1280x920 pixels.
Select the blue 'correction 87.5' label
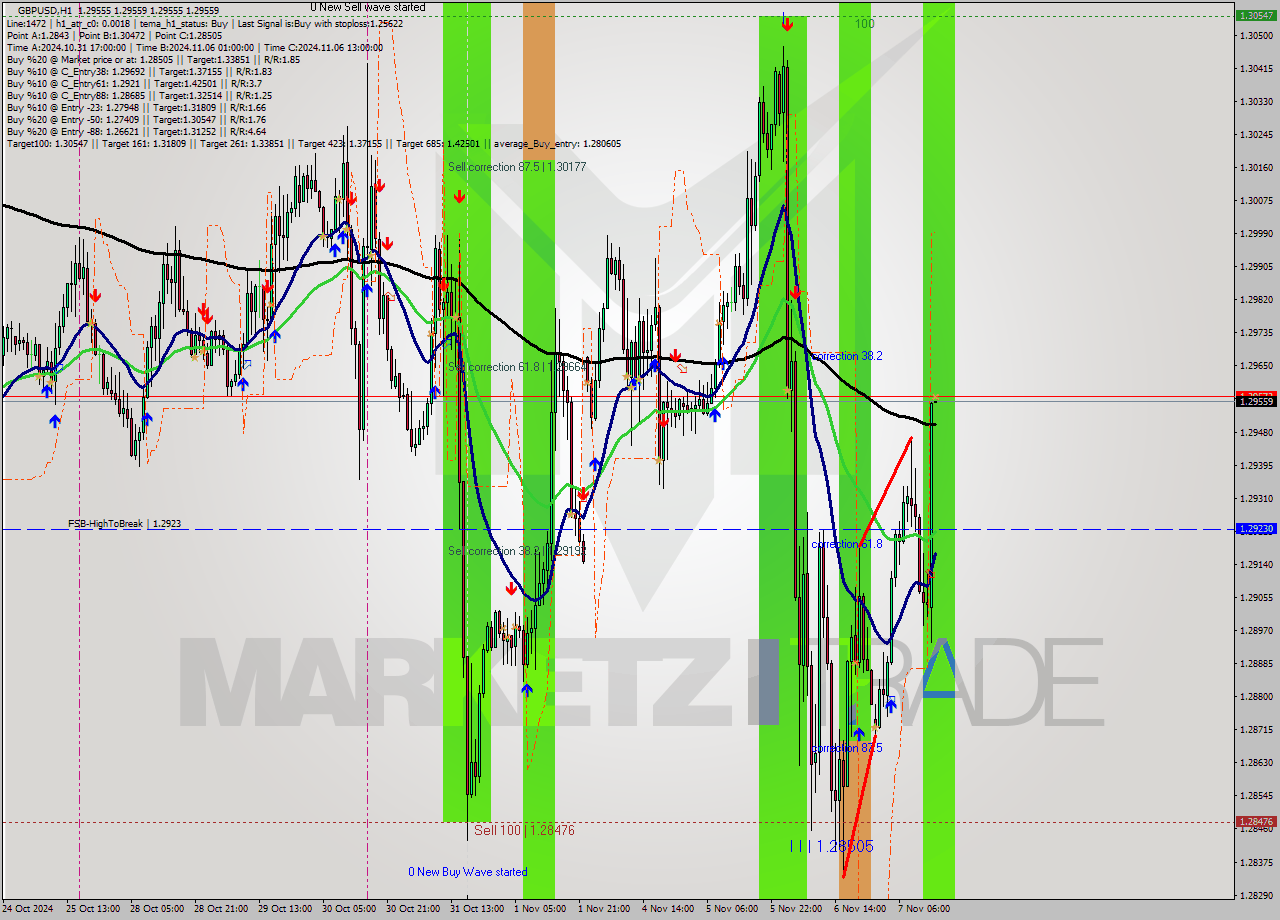click(846, 748)
